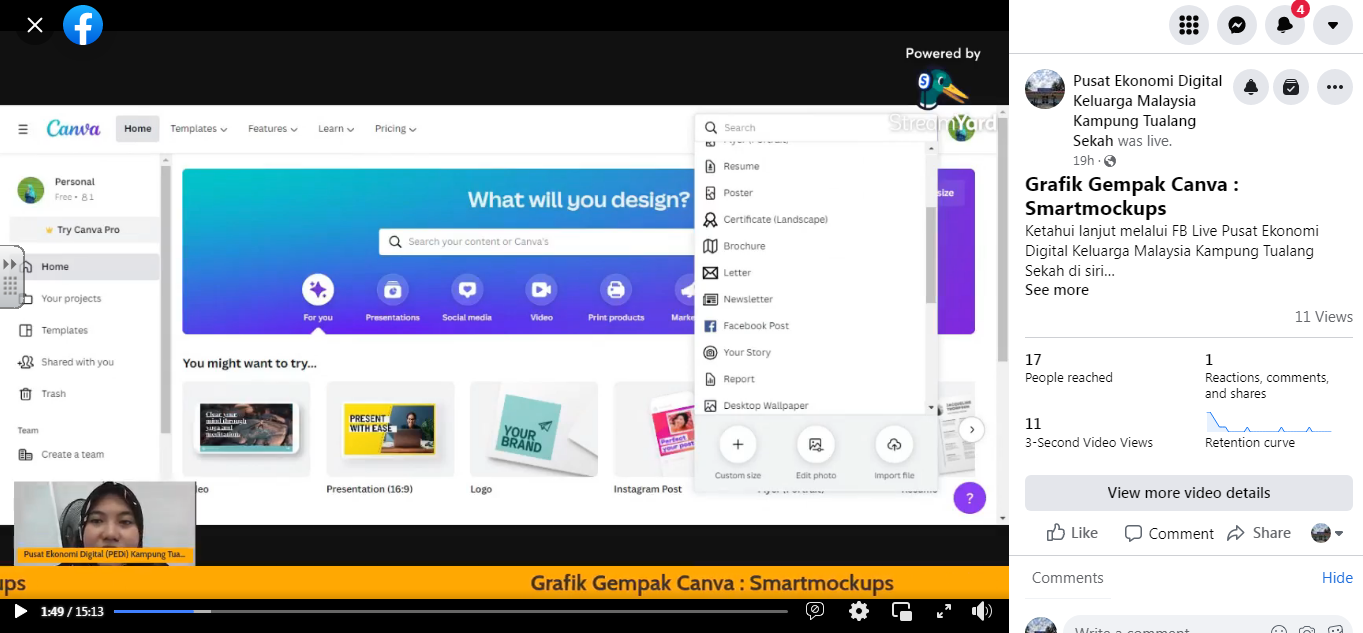Advance the template carousel right arrow
Screen dimensions: 1363x633
pyautogui.click(x=971, y=430)
